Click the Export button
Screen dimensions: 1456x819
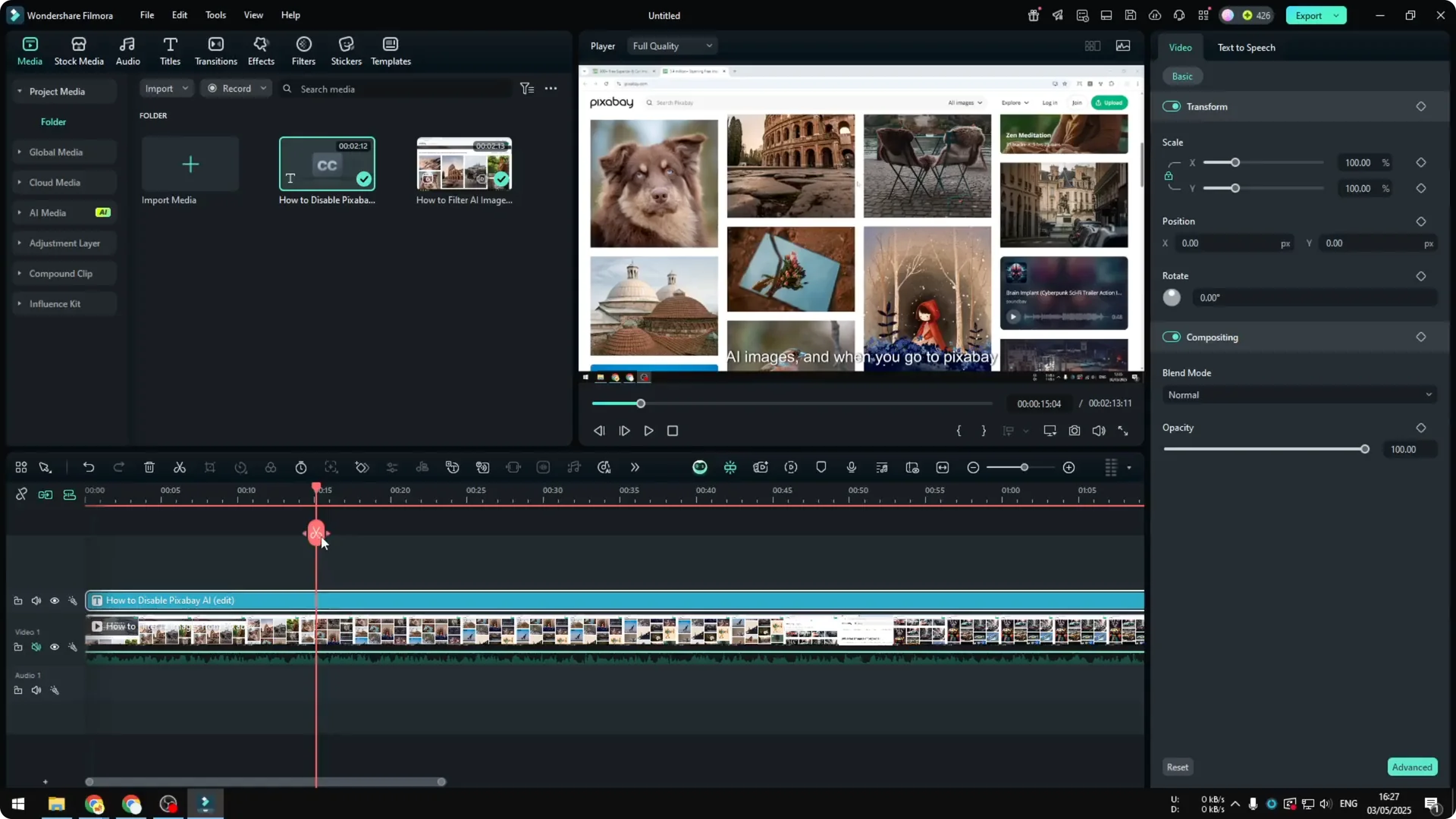tap(1310, 15)
